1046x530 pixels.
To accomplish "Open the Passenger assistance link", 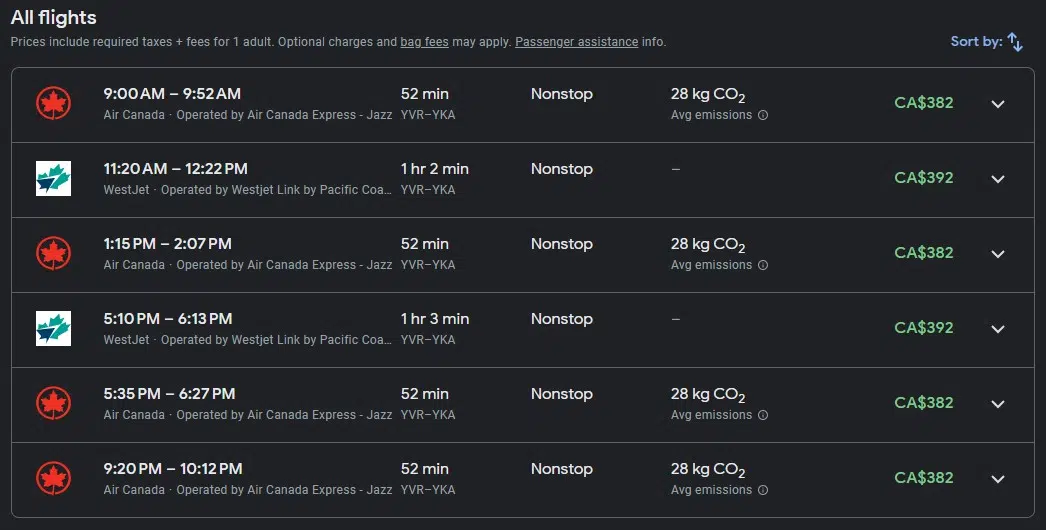I will (x=576, y=42).
